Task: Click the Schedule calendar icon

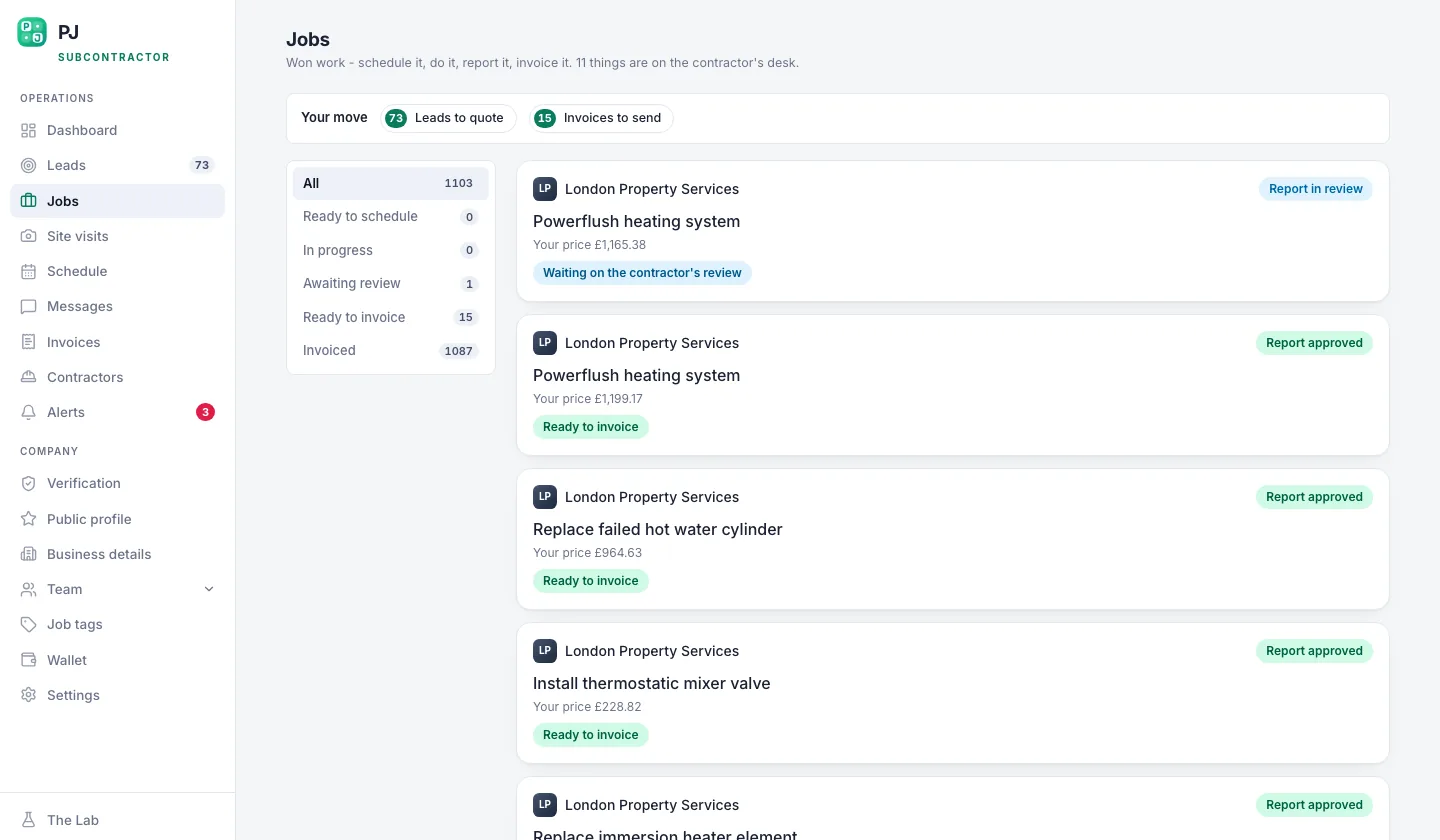Action: point(28,271)
